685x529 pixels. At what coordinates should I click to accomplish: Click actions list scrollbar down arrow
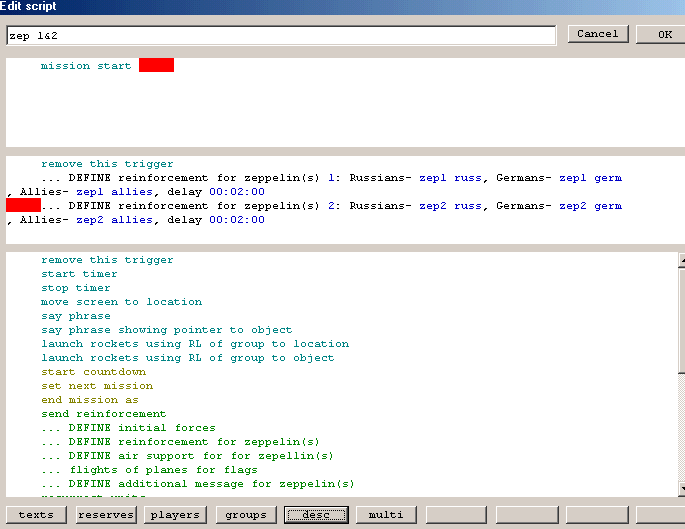pyautogui.click(x=682, y=488)
